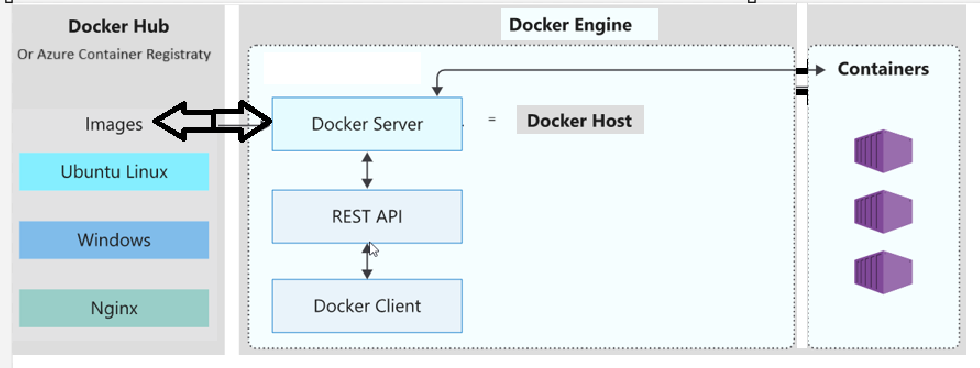This screenshot has height=368, width=980.
Task: Click the Docker Engine title
Action: click(x=570, y=25)
